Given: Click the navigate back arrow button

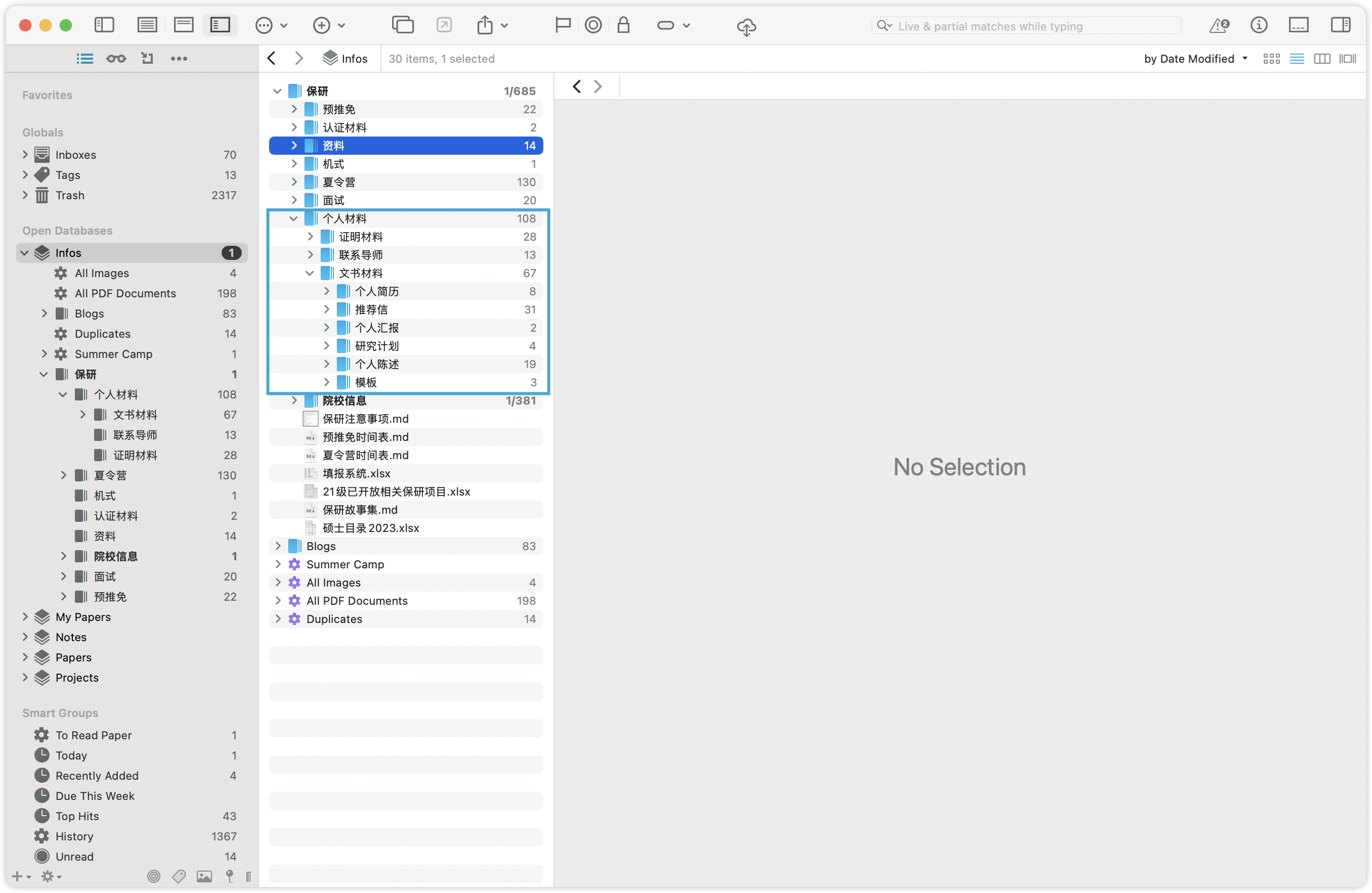Looking at the screenshot, I should tap(272, 58).
